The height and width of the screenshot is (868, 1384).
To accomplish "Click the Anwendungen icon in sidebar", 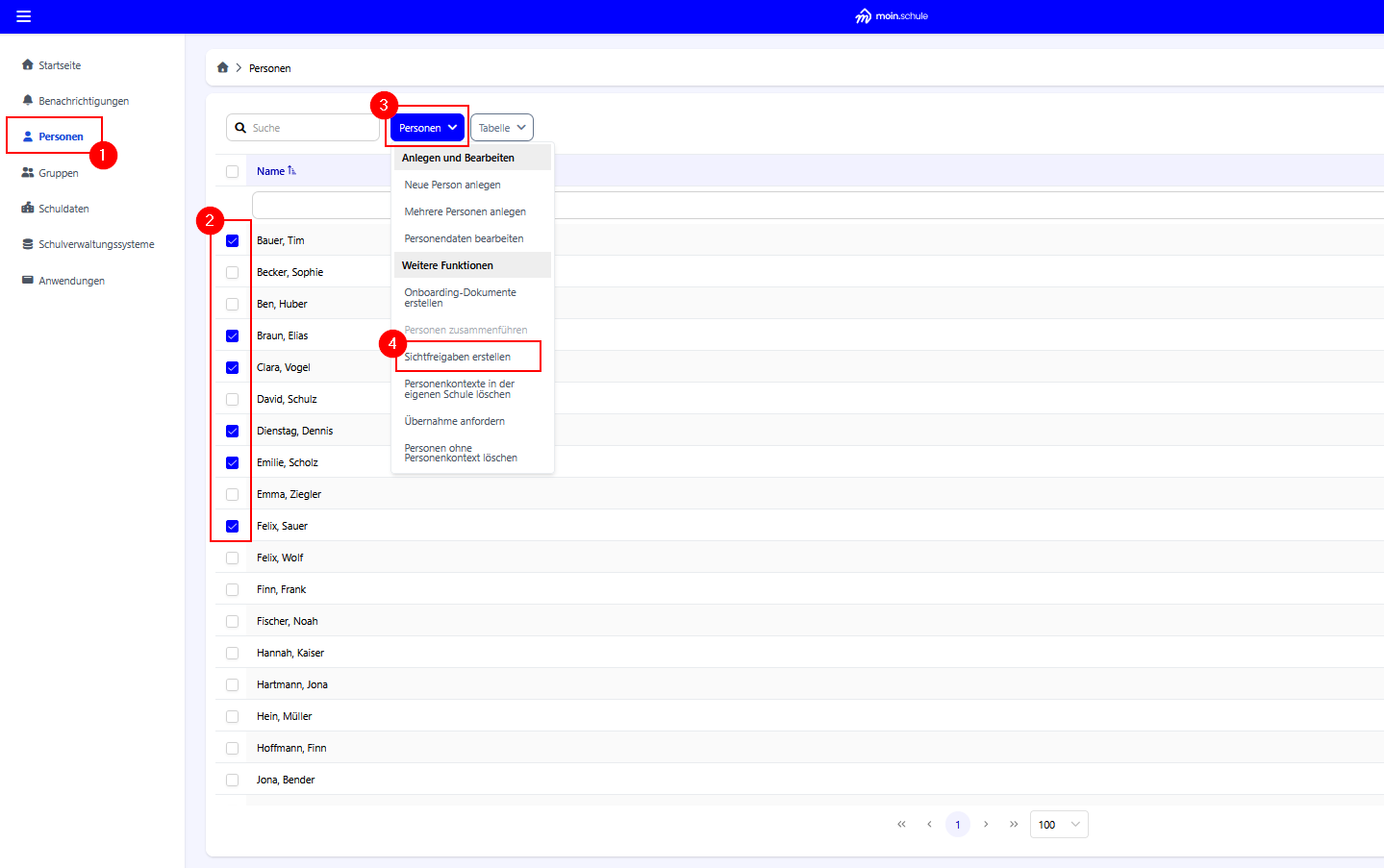I will tap(28, 281).
